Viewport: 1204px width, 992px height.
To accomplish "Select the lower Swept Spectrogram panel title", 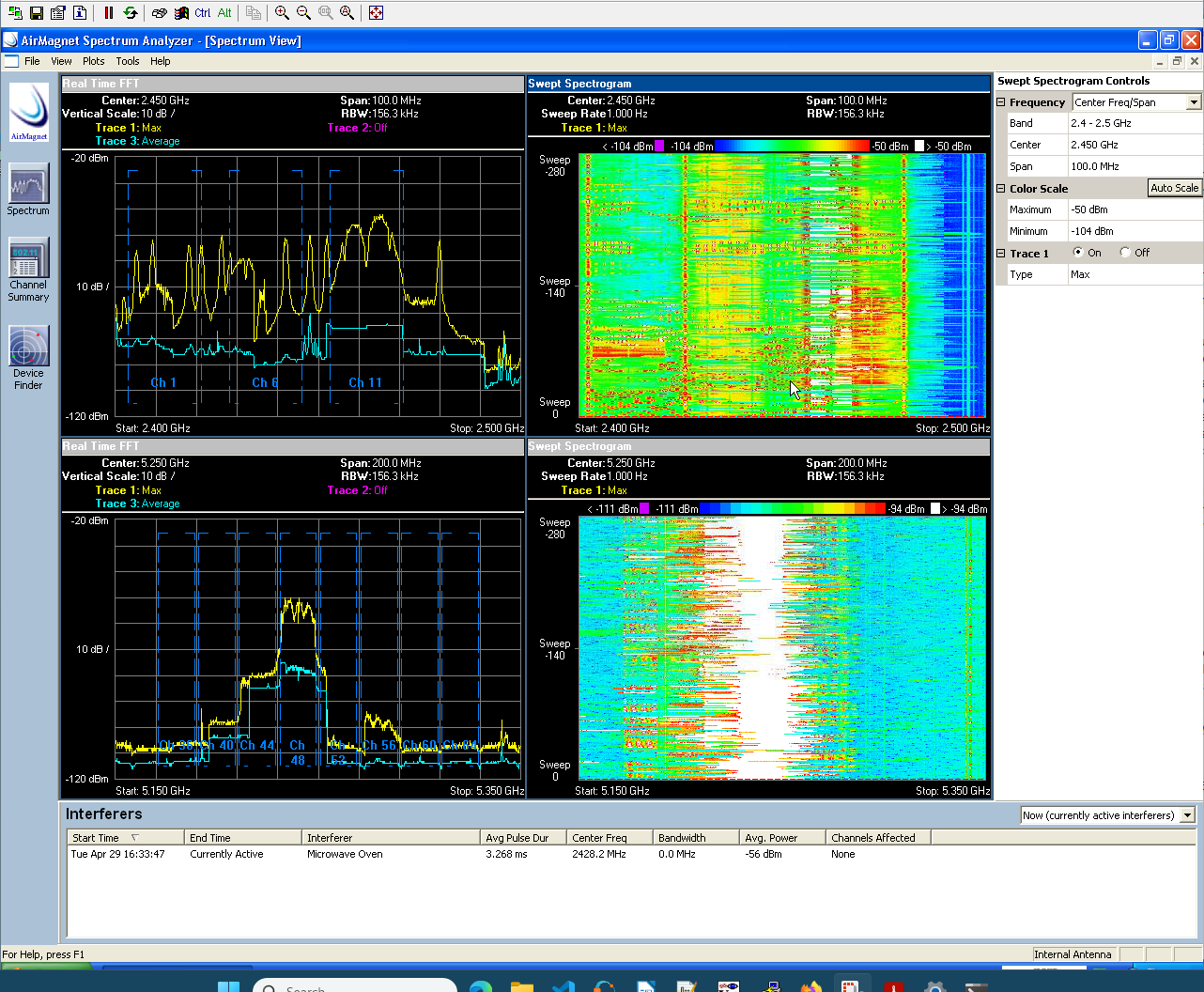I will (758, 446).
